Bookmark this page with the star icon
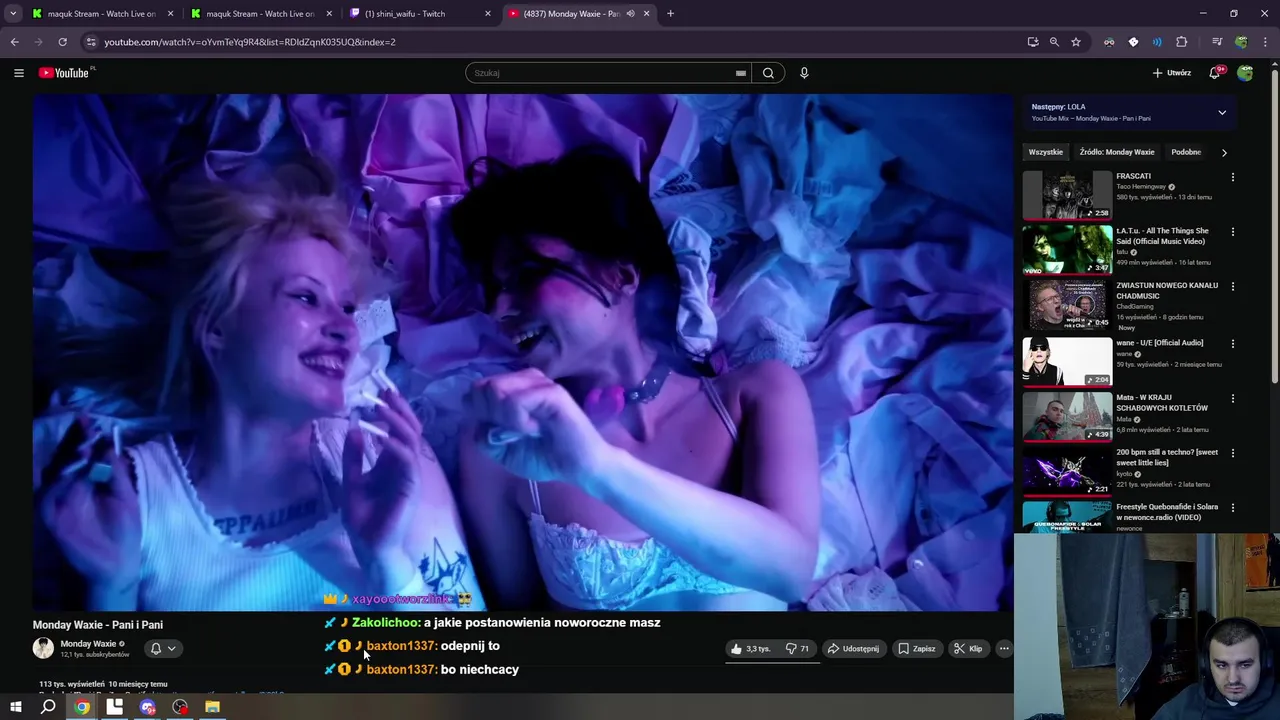 tap(1076, 42)
